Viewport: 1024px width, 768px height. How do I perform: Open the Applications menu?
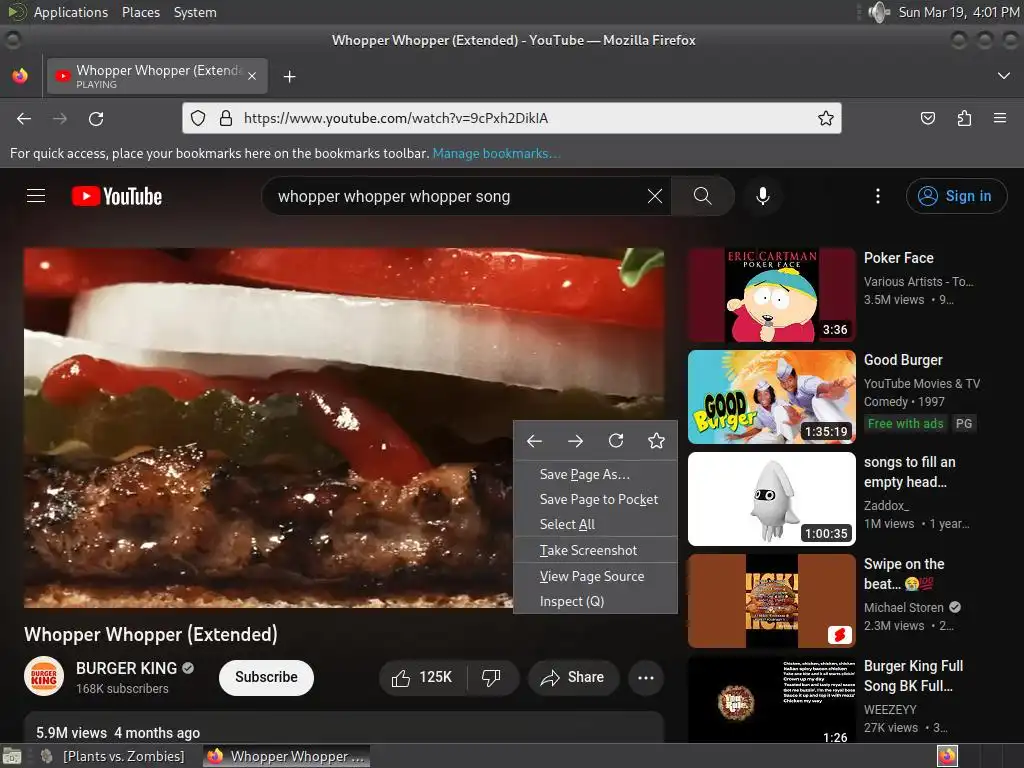coord(71,12)
